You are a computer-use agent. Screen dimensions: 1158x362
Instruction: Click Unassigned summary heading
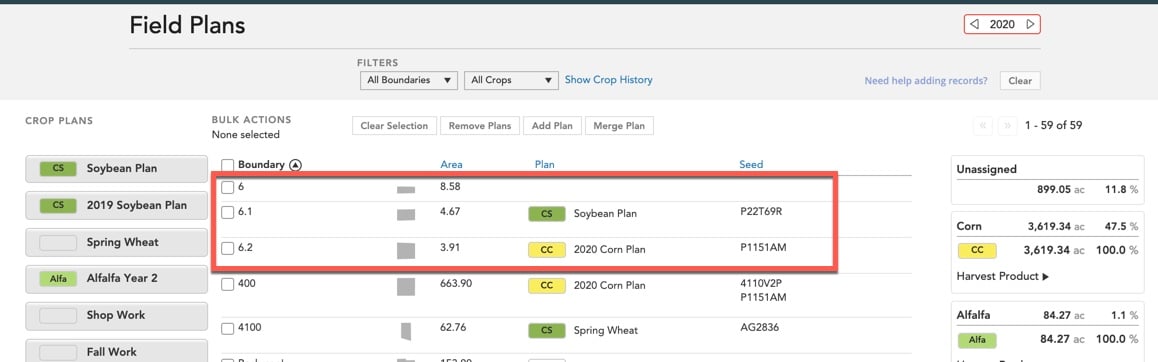tap(987, 169)
